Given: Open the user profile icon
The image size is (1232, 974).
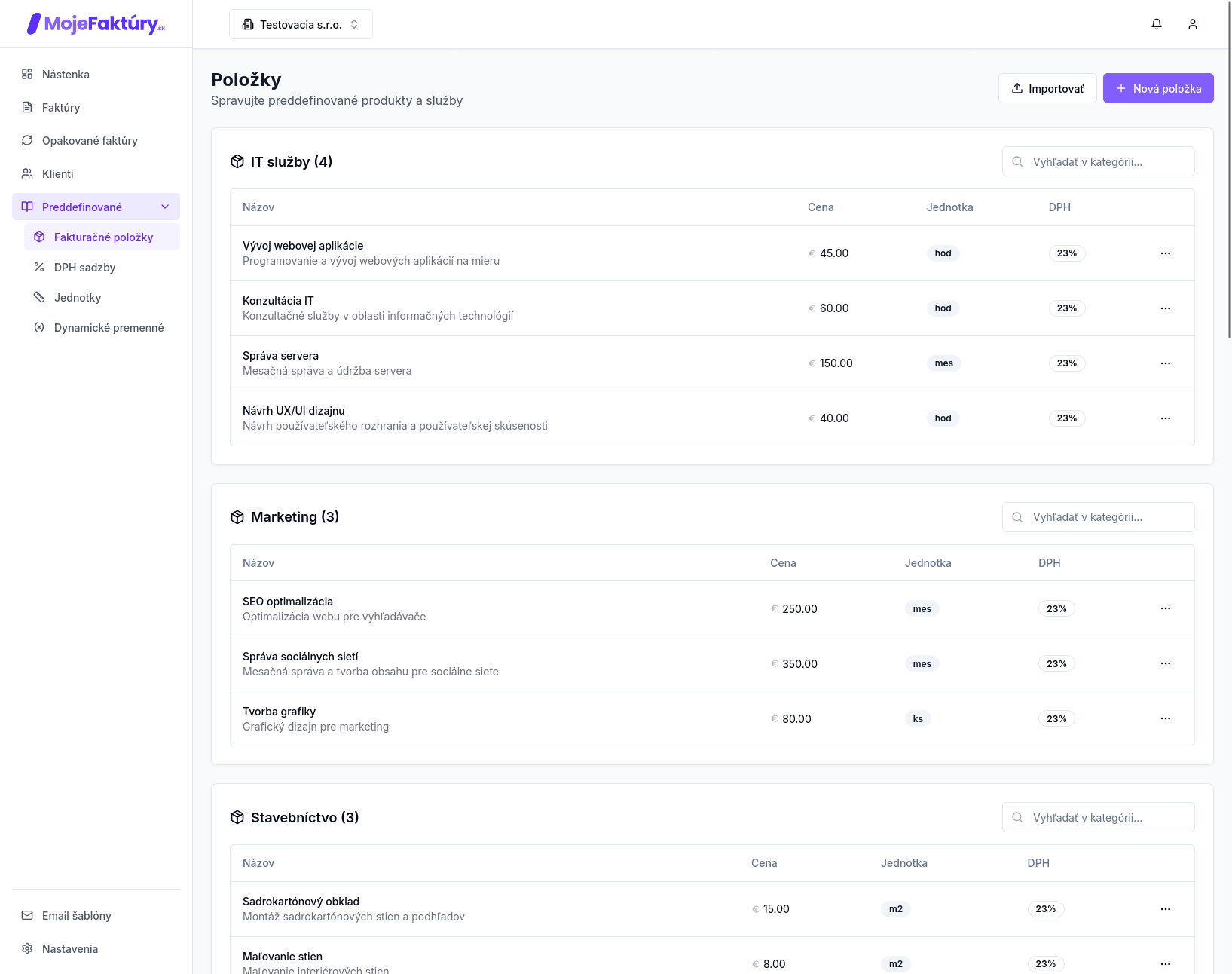Looking at the screenshot, I should pyautogui.click(x=1193, y=24).
